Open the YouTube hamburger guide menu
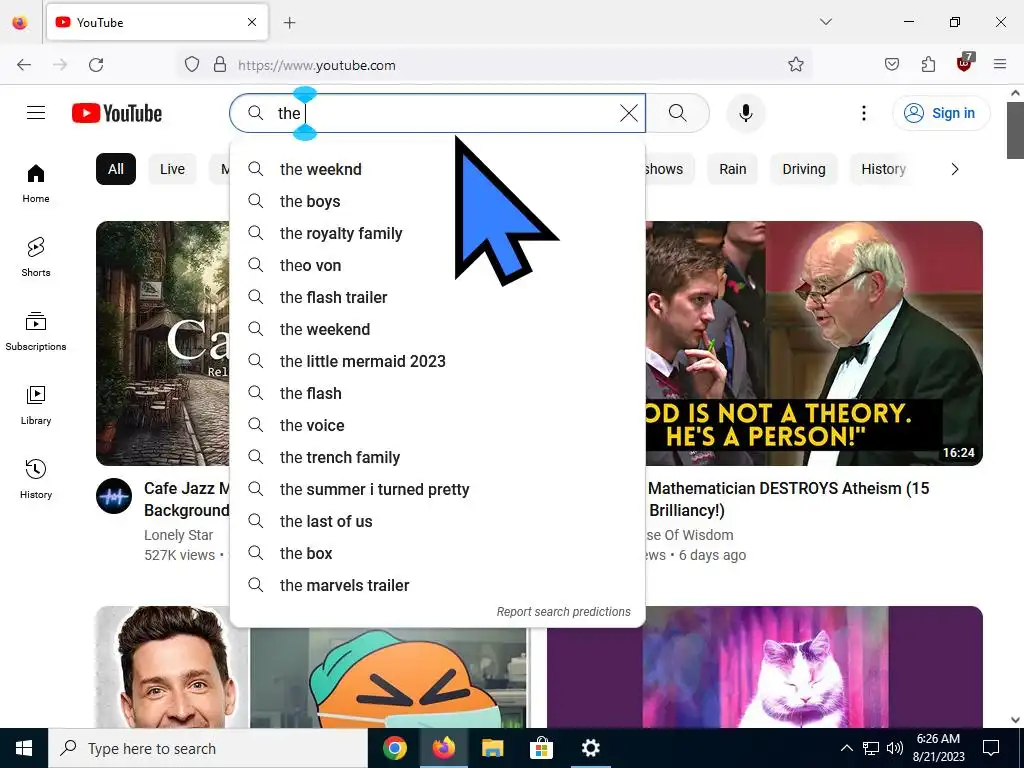The image size is (1024, 768). pos(36,113)
